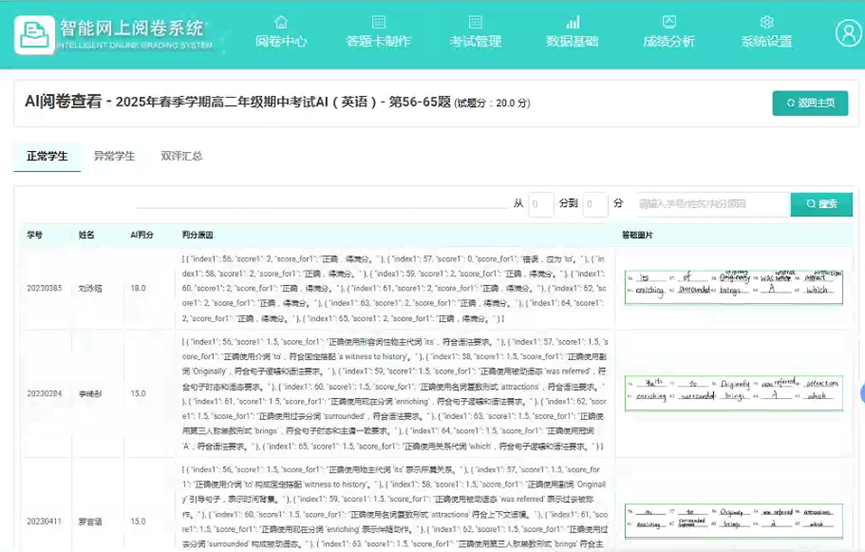The width and height of the screenshot is (865, 552).
Task: Open the user profile avatar icon
Action: (848, 33)
